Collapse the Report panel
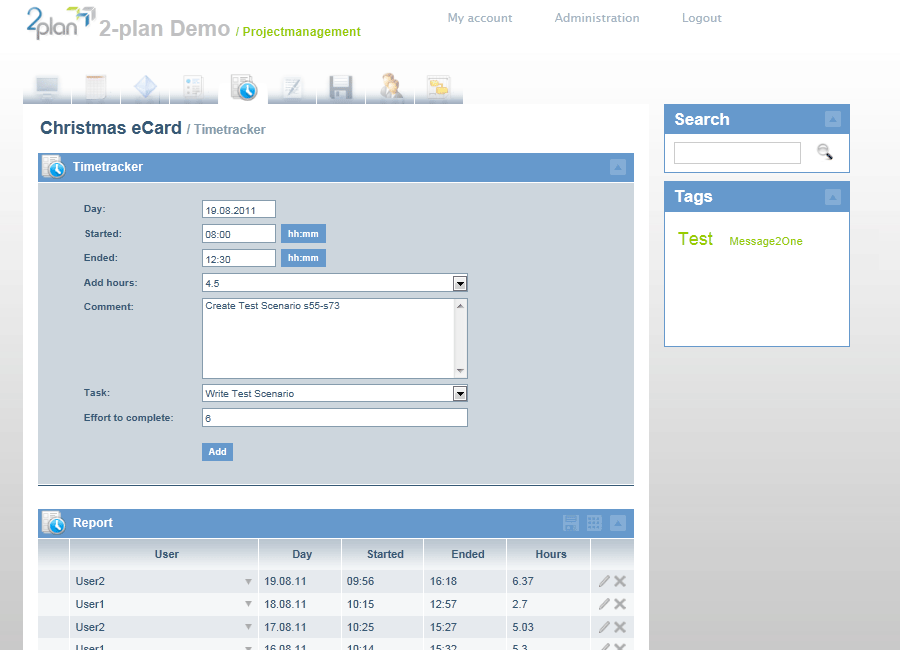This screenshot has height=650, width=900. pos(618,523)
